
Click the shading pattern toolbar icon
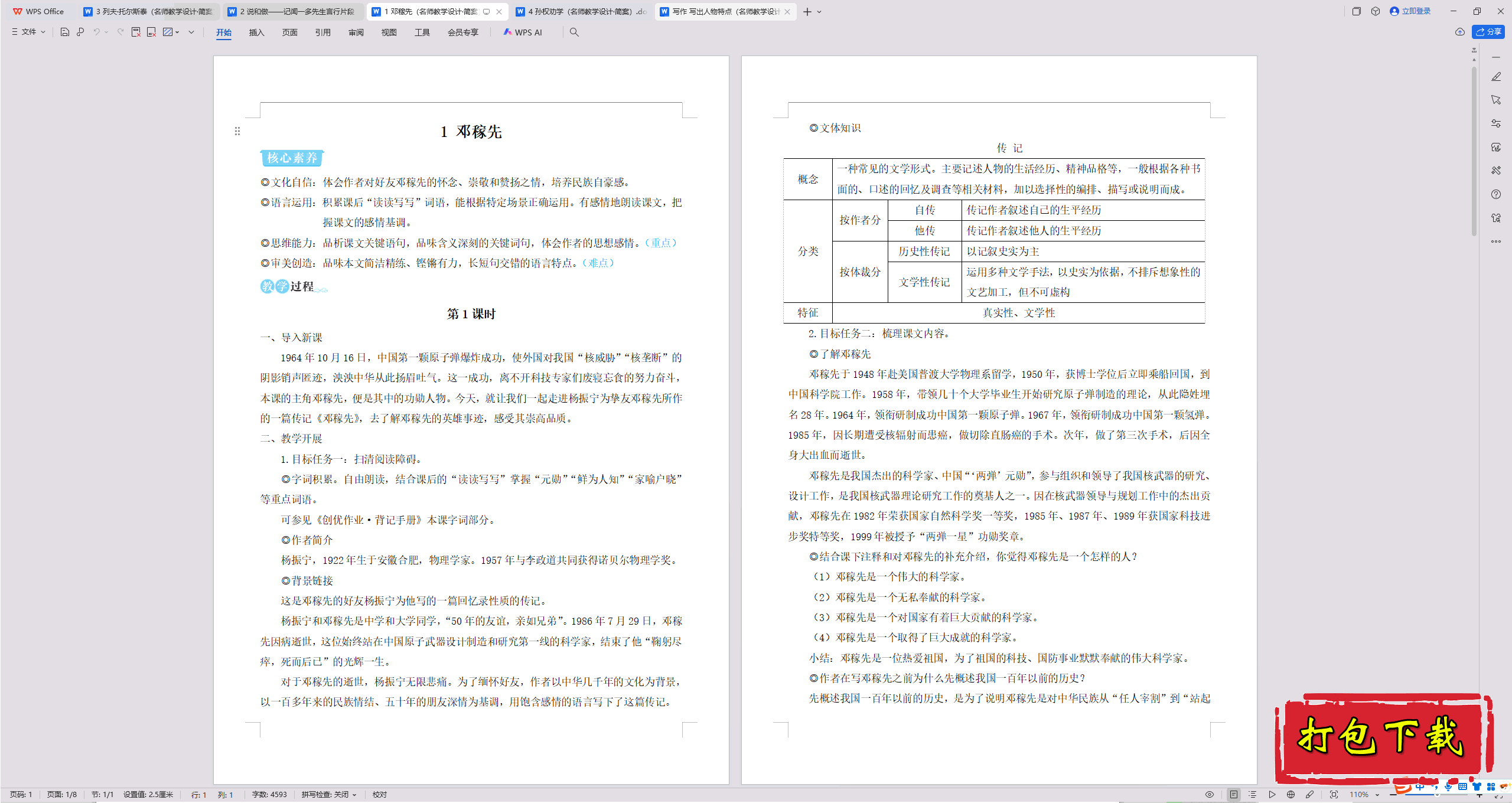point(168,32)
